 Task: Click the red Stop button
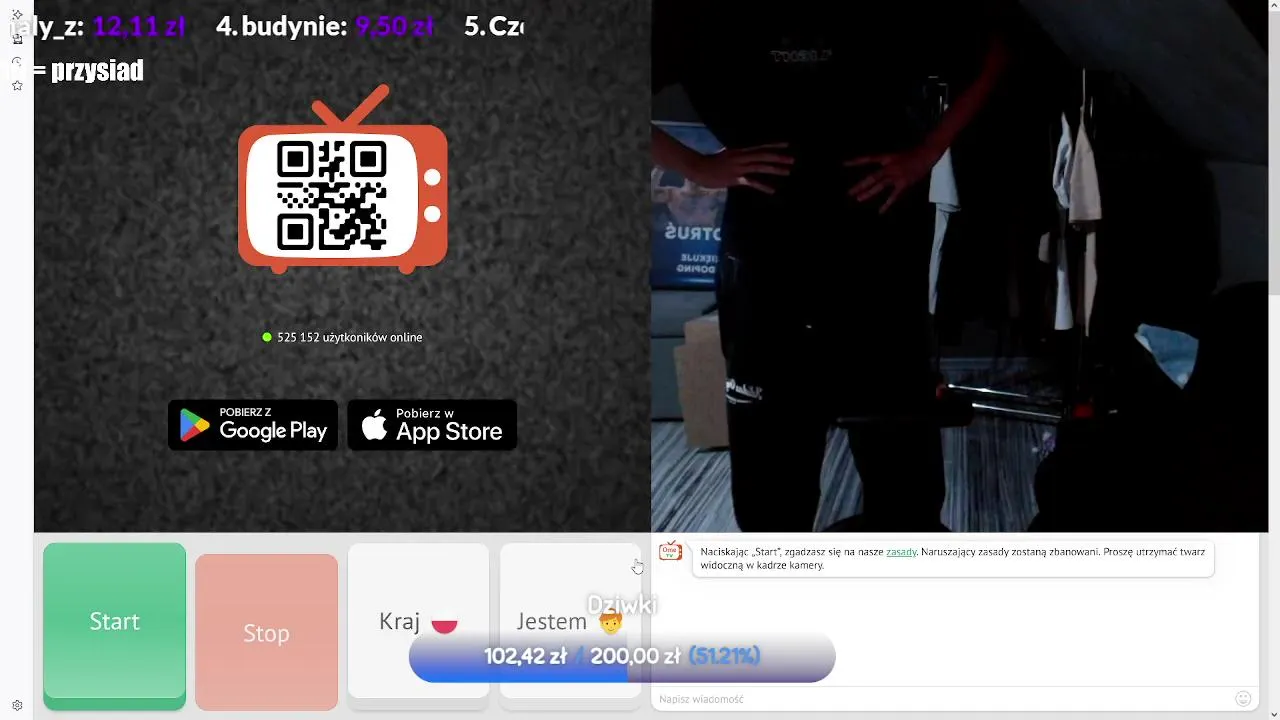click(x=266, y=633)
